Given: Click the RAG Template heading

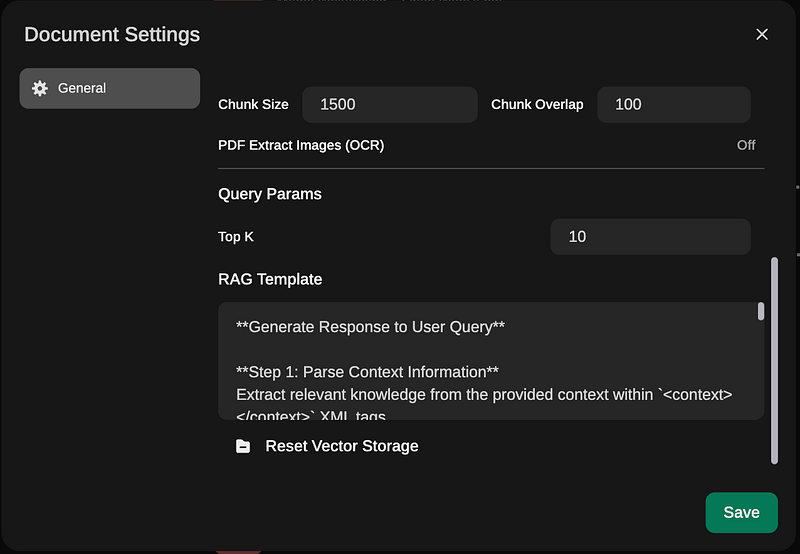Looking at the screenshot, I should coord(270,280).
